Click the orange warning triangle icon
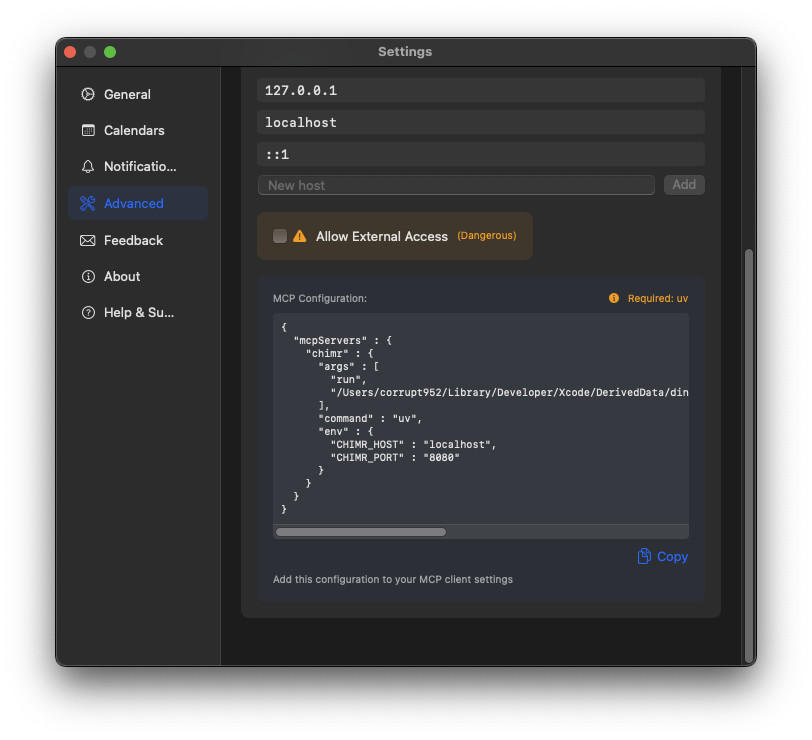The width and height of the screenshot is (812, 740). (x=300, y=236)
